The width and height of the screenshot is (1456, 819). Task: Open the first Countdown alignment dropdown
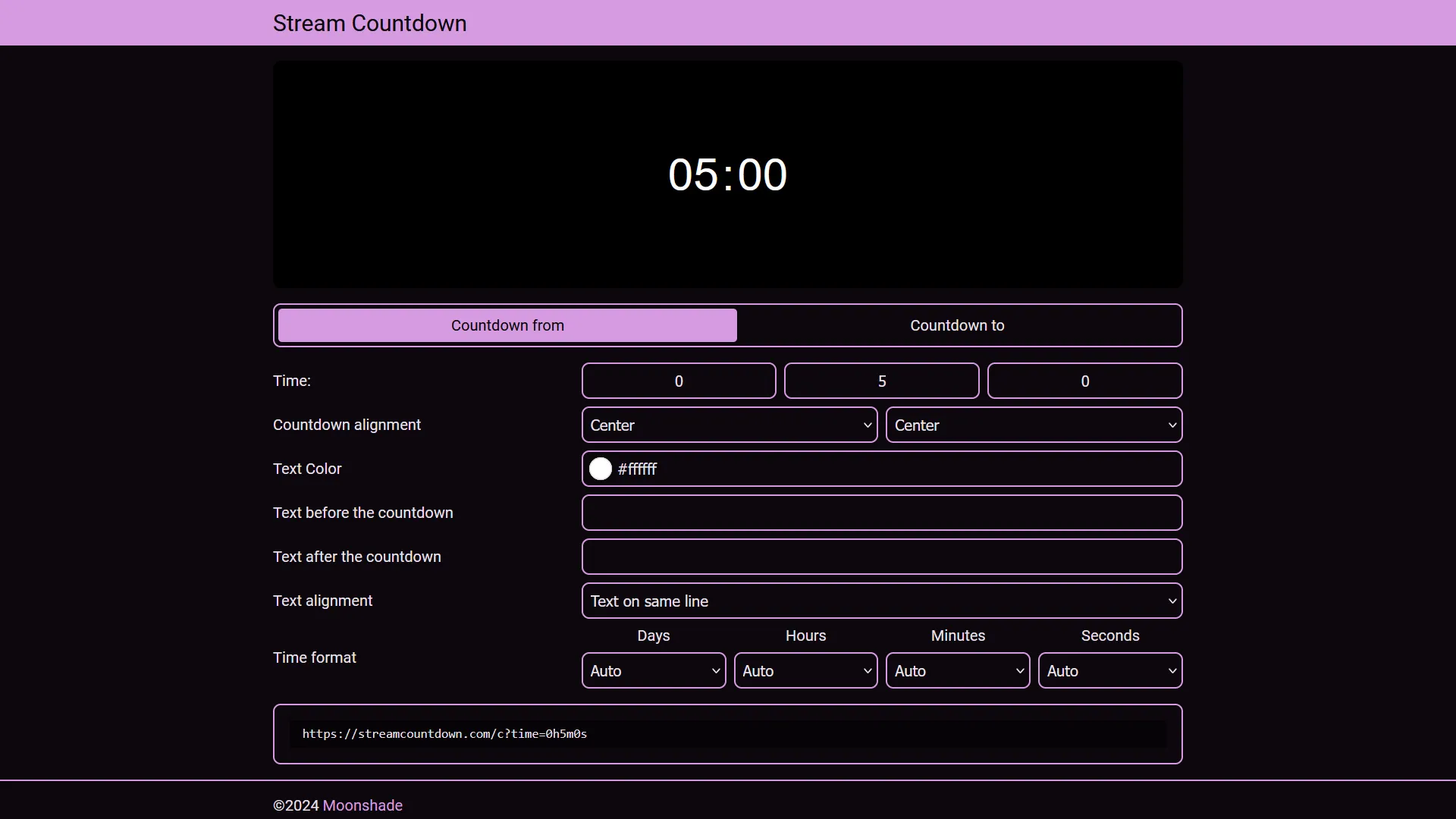pyautogui.click(x=729, y=425)
